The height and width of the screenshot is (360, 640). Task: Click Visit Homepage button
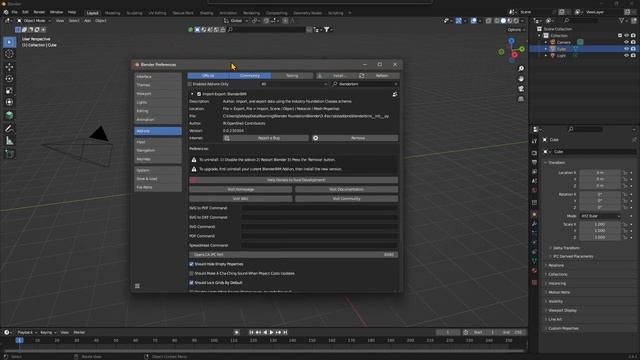point(240,189)
